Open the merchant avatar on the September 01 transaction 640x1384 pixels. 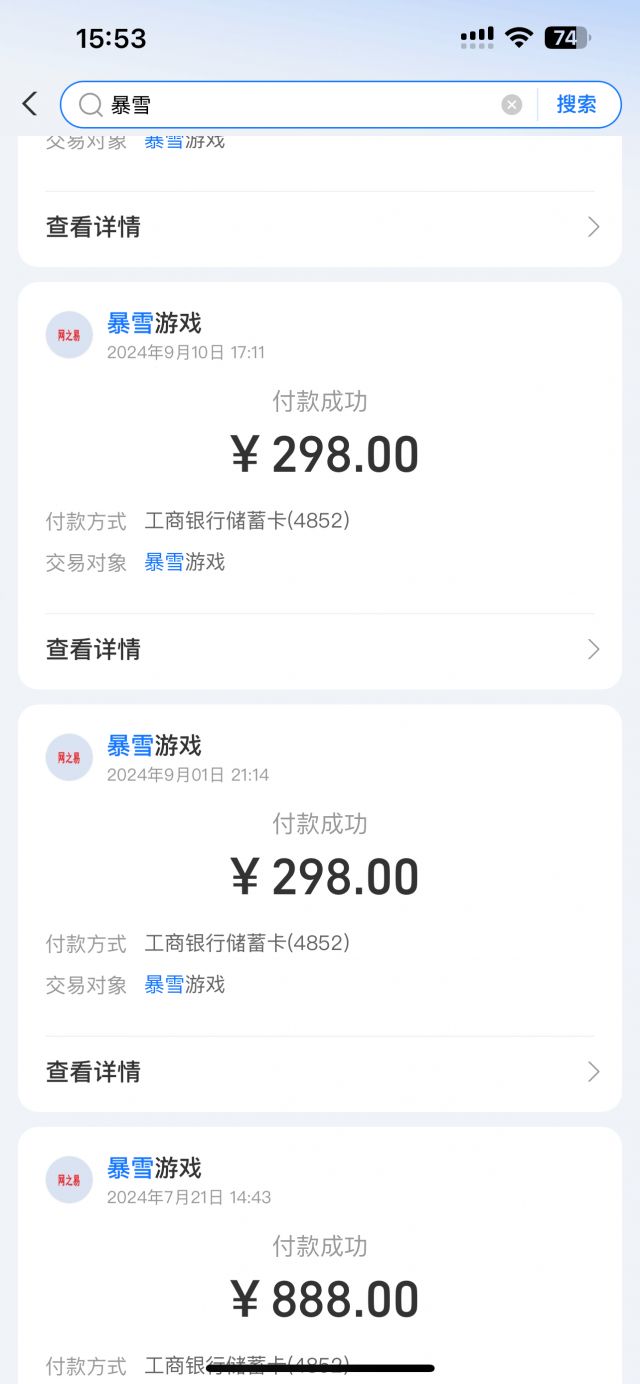point(69,757)
